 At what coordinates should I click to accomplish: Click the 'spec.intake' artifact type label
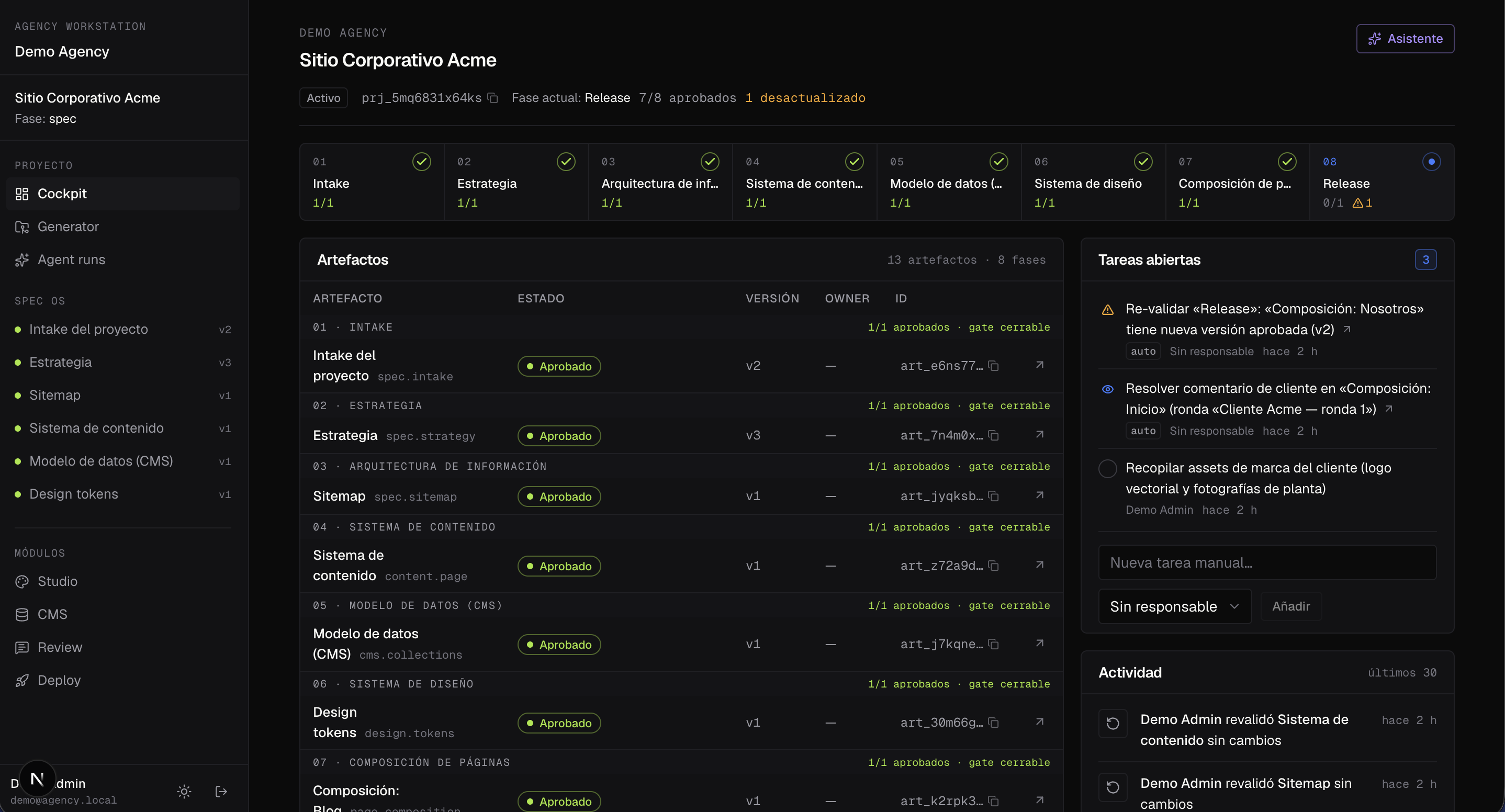[x=415, y=377]
